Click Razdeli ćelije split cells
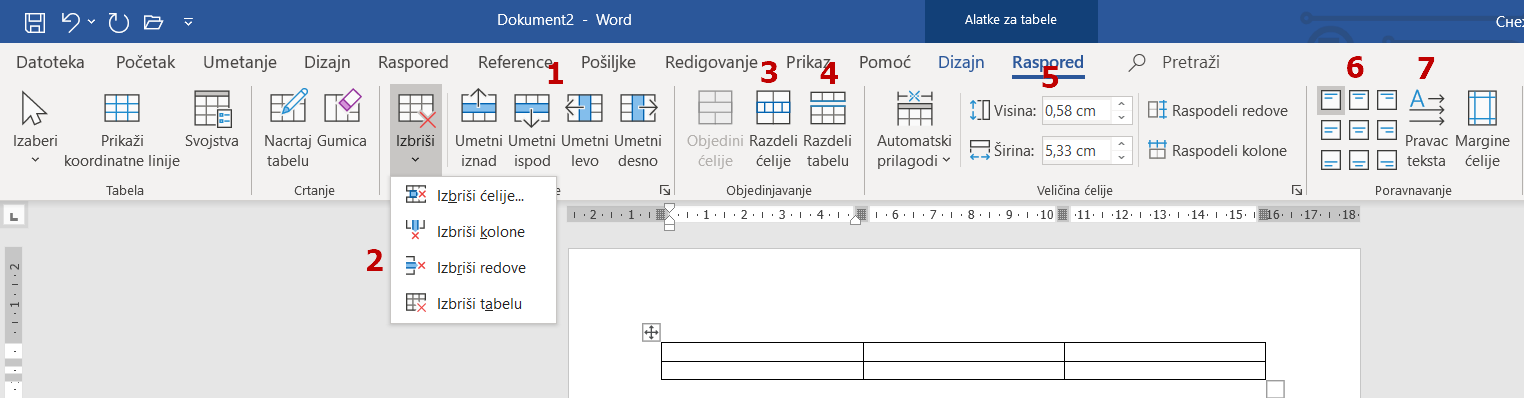The width and height of the screenshot is (1524, 398). pos(773,129)
